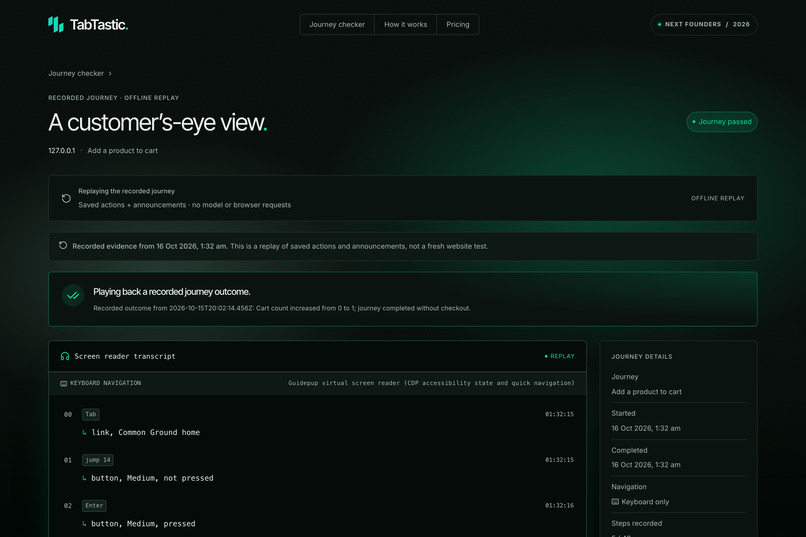Select the Tab key chip in step 00
The image size is (806, 537).
click(x=90, y=414)
